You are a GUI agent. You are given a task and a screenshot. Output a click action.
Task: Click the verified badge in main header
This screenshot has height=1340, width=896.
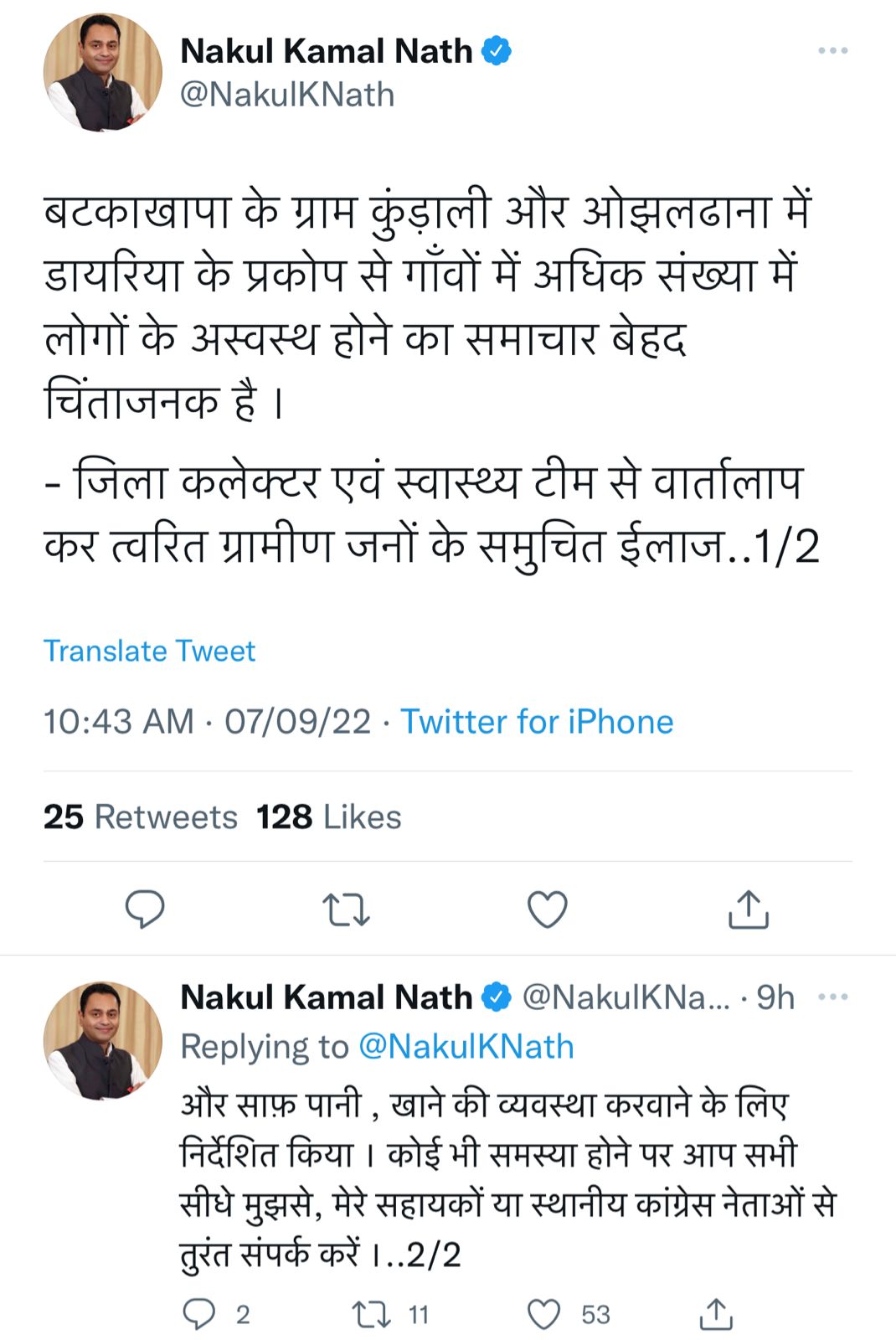(x=496, y=51)
